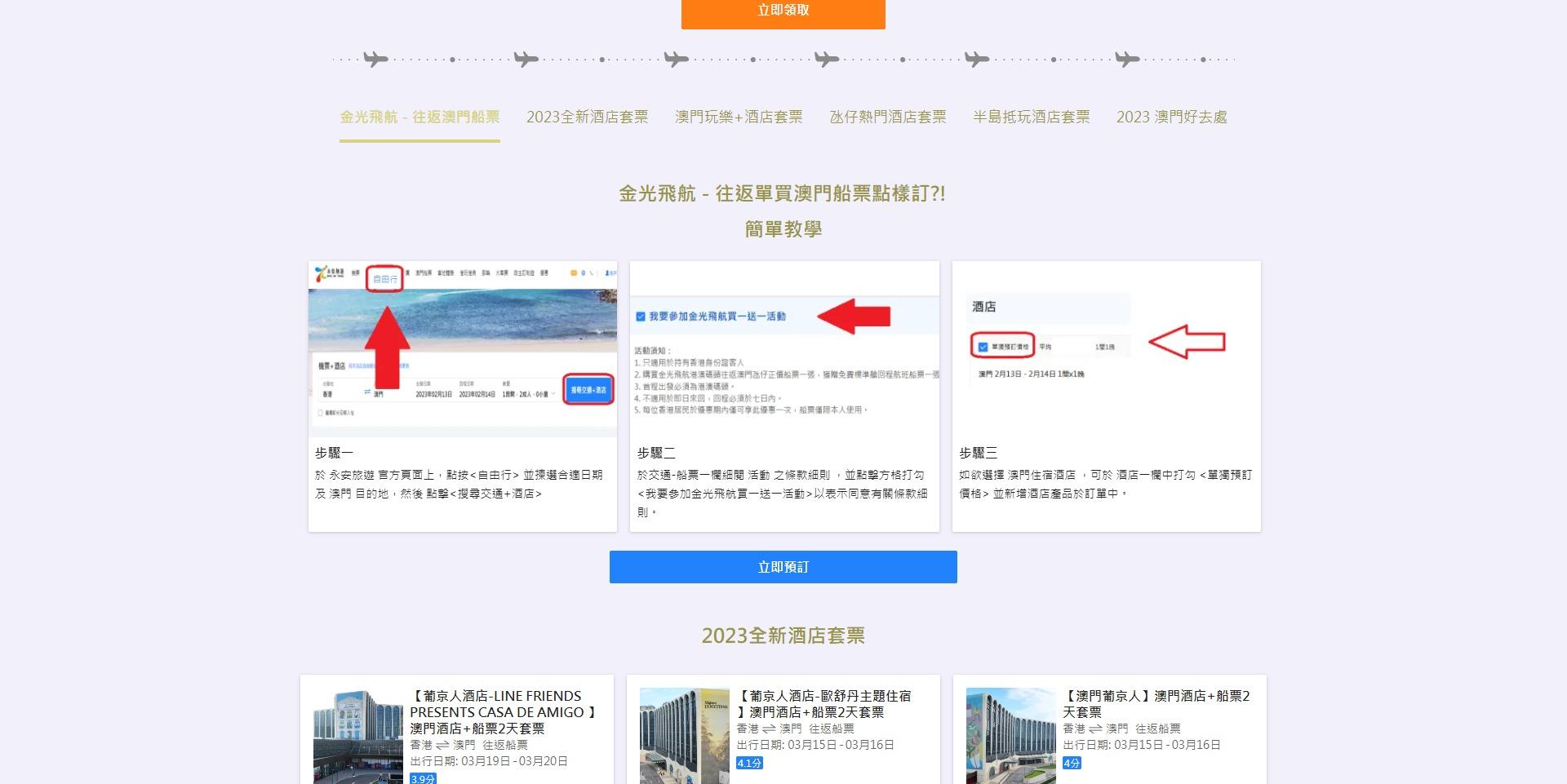Click the yellow chat icon in the website header screenshot
Viewport: 1567px width, 784px height.
point(573,272)
